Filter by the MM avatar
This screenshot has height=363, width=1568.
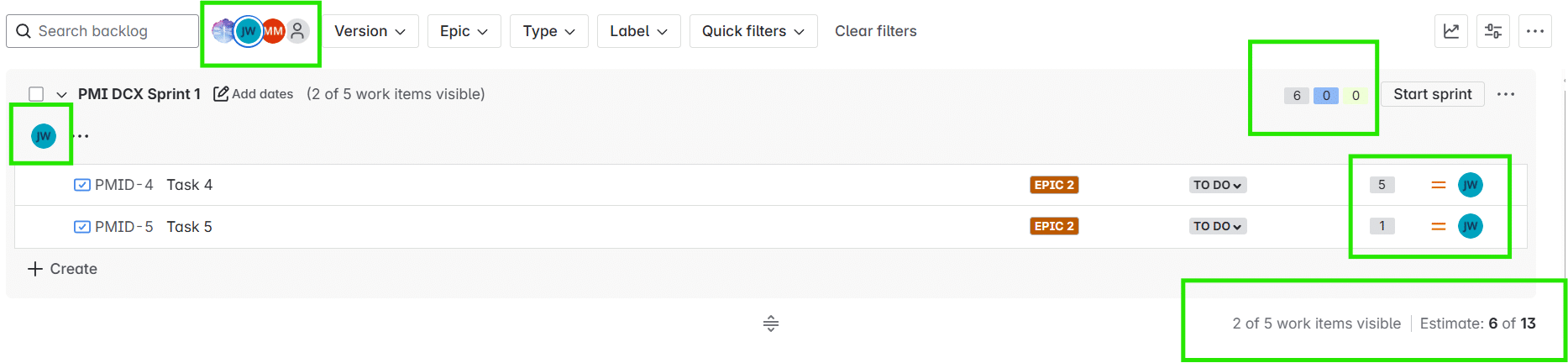274,32
